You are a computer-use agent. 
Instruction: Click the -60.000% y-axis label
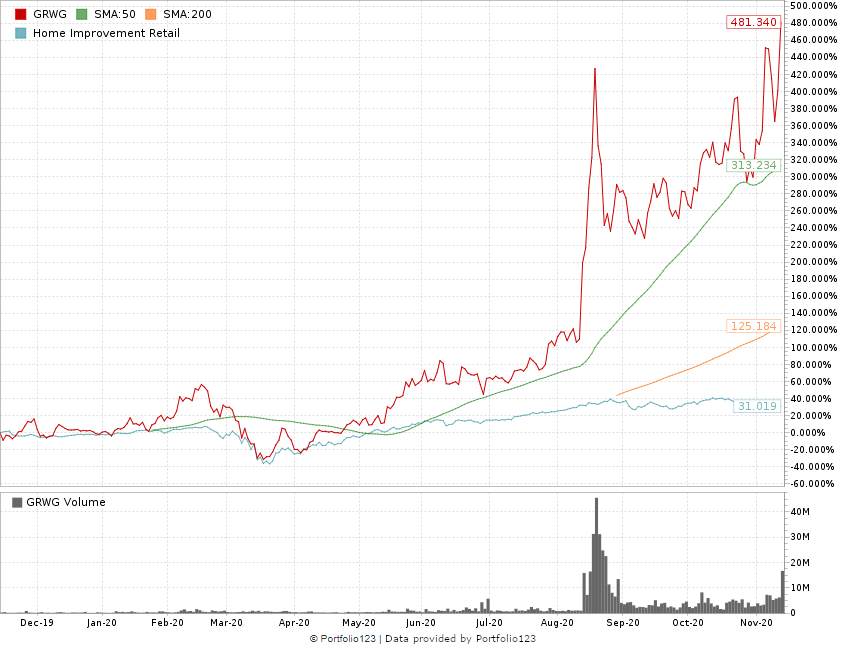pyautogui.click(x=812, y=484)
